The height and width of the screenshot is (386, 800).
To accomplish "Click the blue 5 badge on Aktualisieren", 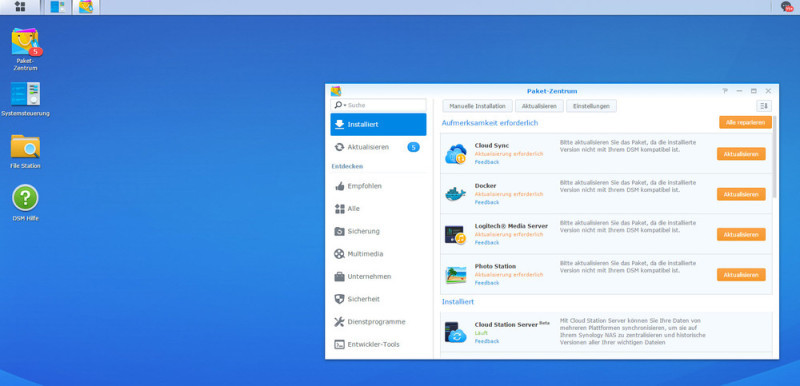I will pos(413,147).
